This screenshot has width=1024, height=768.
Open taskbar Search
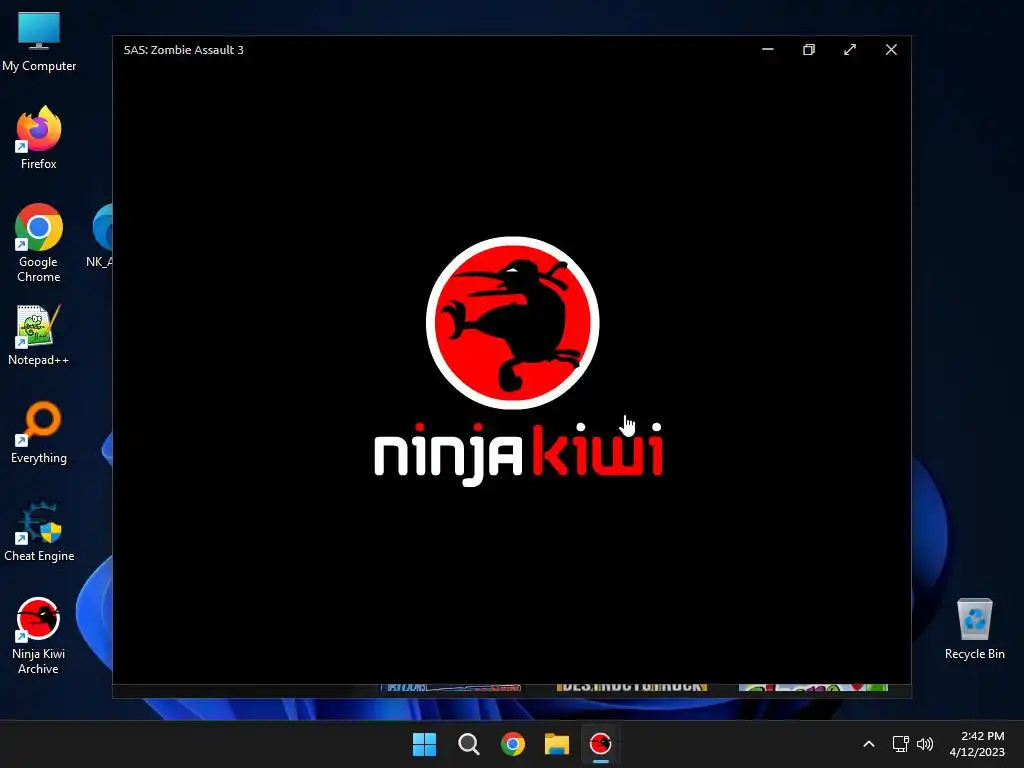point(469,744)
